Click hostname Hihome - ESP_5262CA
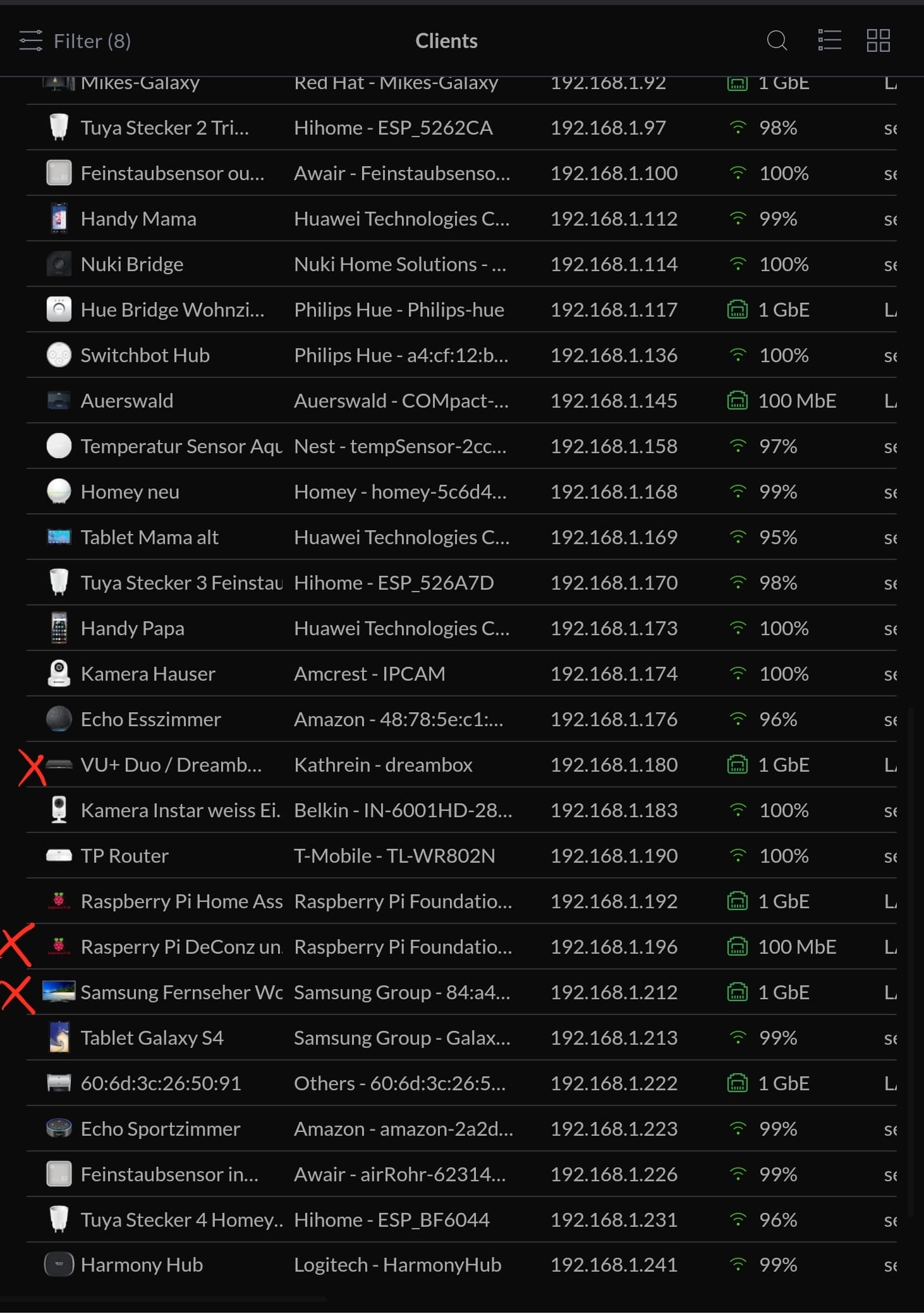 [393, 128]
